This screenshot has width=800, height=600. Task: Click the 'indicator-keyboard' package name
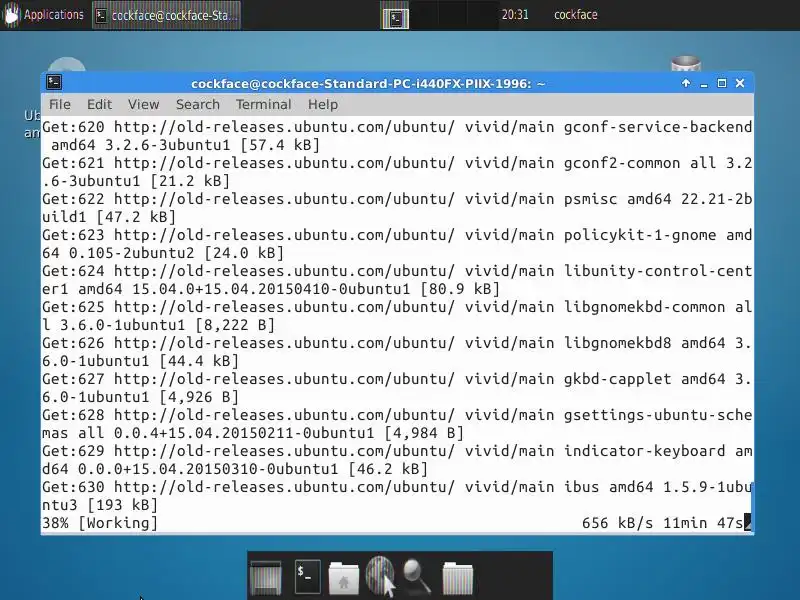tap(644, 451)
